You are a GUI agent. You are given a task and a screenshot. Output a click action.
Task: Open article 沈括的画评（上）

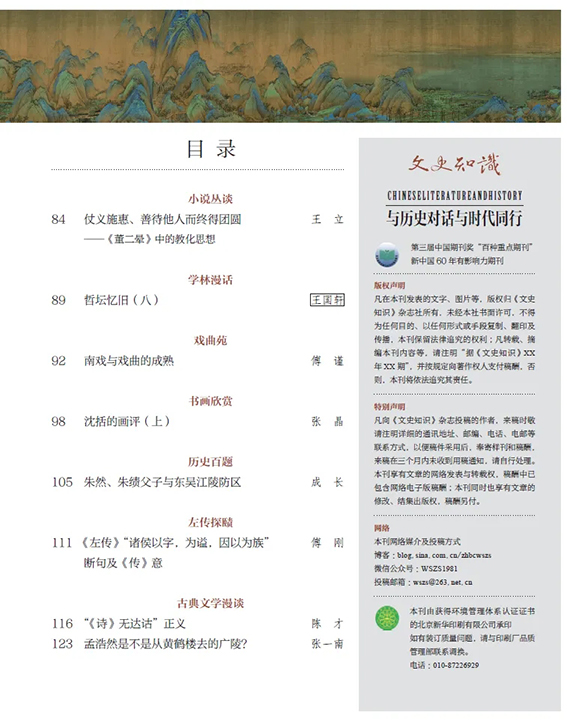tap(127, 421)
